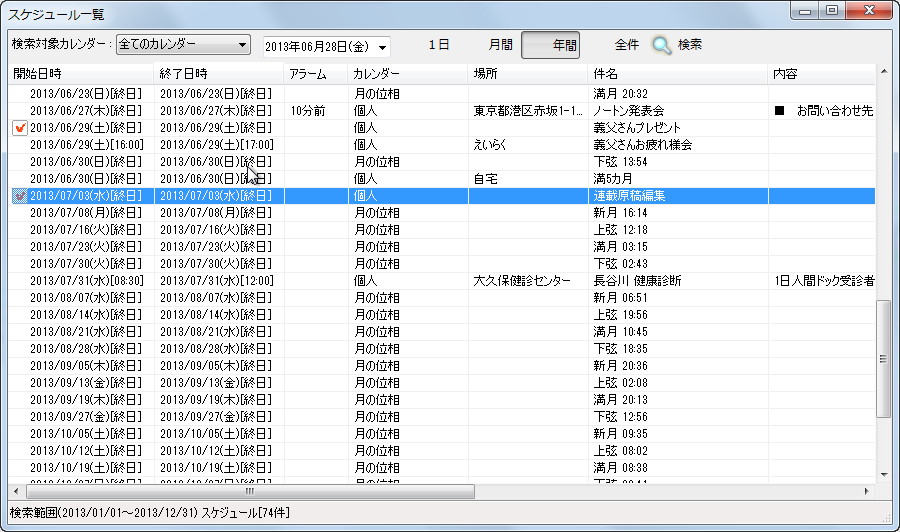
Task: Open the date picker dropdown arrow
Action: point(382,47)
